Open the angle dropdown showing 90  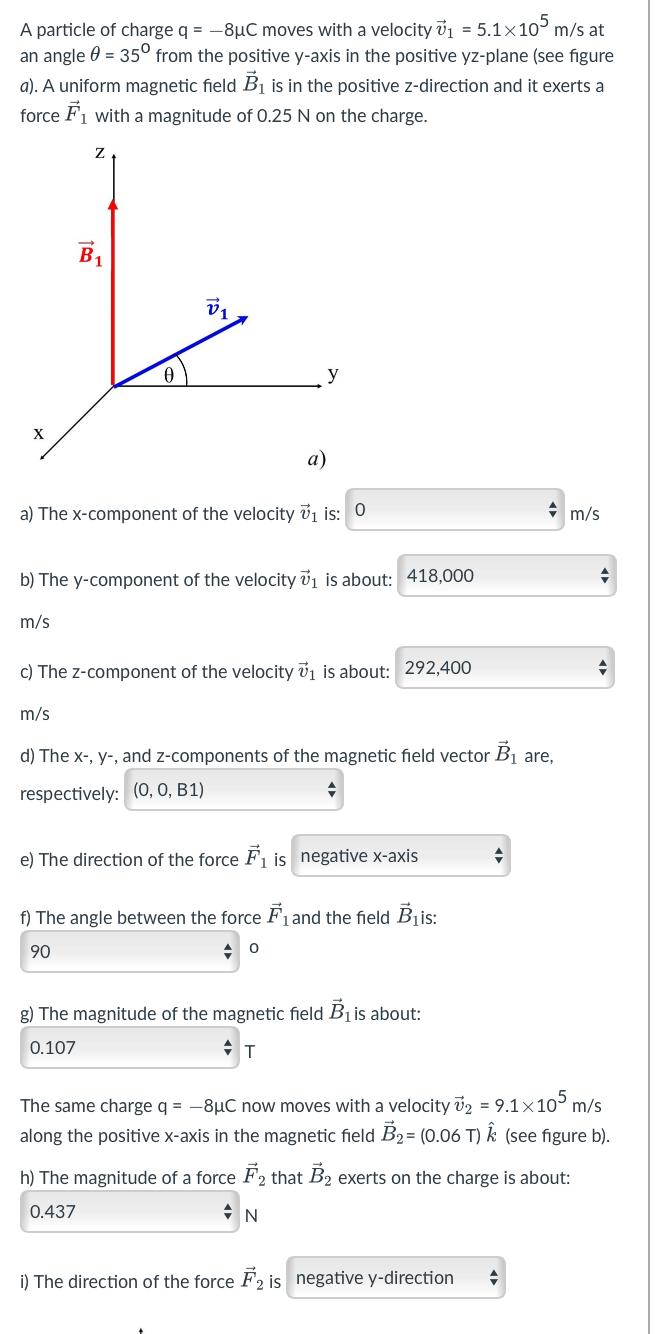coord(120,951)
